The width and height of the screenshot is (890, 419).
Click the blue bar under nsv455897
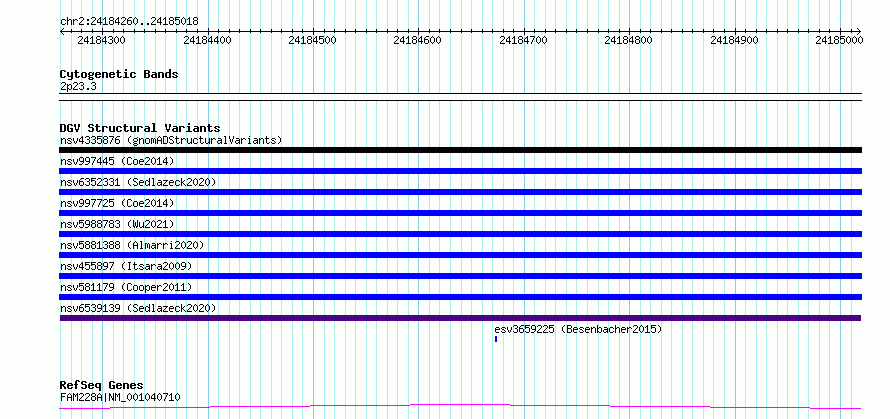point(460,276)
